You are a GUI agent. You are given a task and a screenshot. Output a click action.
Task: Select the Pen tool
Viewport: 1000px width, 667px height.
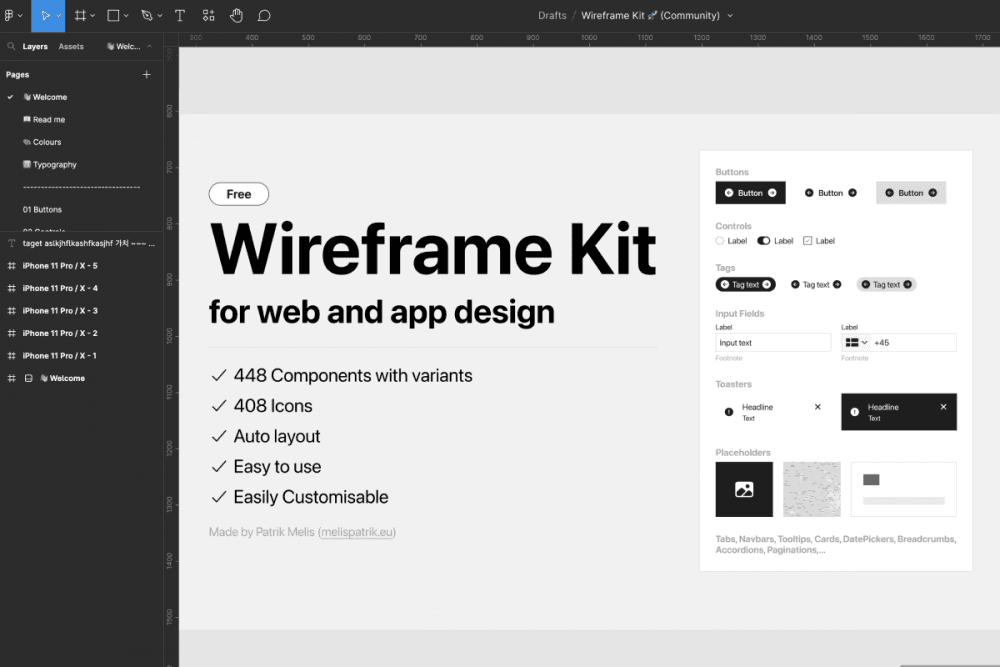pos(146,16)
